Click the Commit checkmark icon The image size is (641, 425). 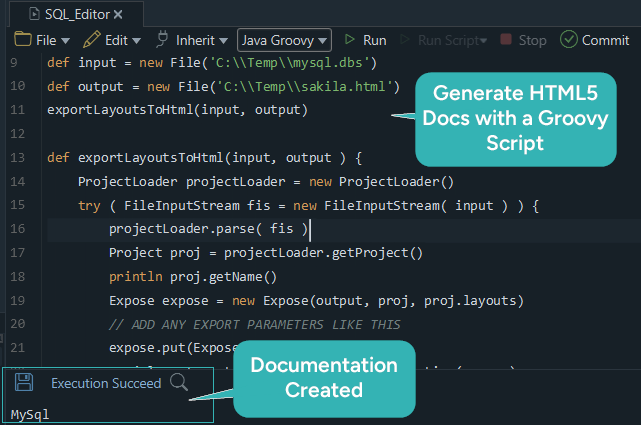click(x=569, y=40)
